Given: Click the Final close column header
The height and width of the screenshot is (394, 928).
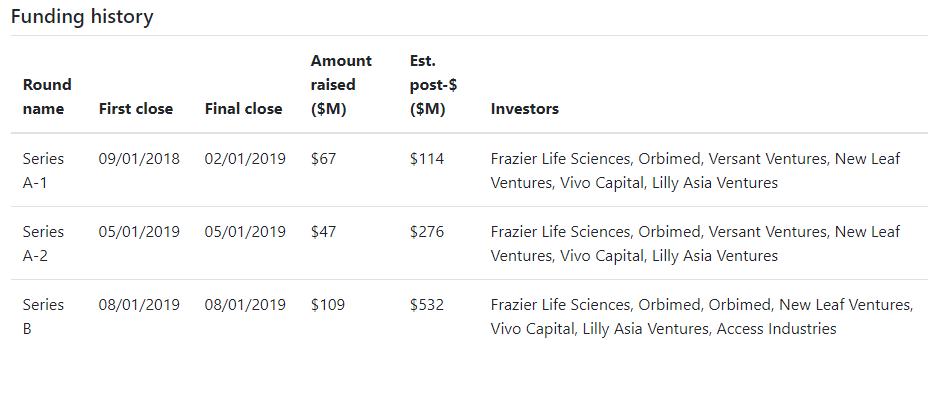Looking at the screenshot, I should click(243, 109).
